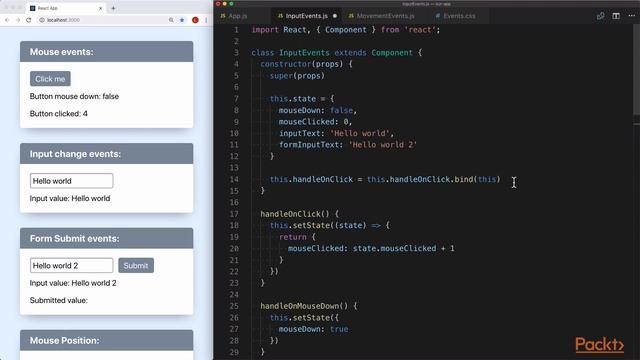Click 'Button clicked: 4' text
640x360 pixels.
pyautogui.click(x=59, y=113)
